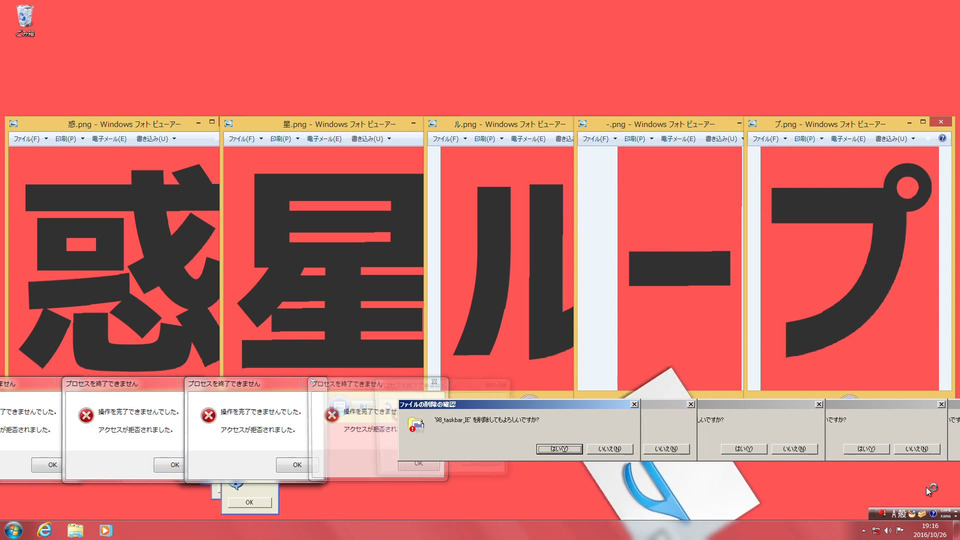Click the IME conversion mode '般' button
Image resolution: width=960 pixels, height=540 pixels.
pyautogui.click(x=902, y=513)
